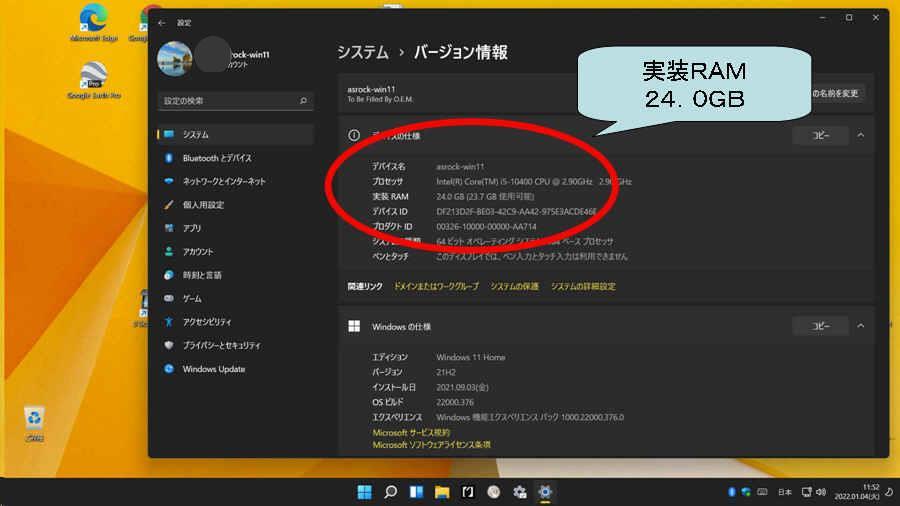Open the システム settings category
This screenshot has height=506, width=900.
(235, 134)
